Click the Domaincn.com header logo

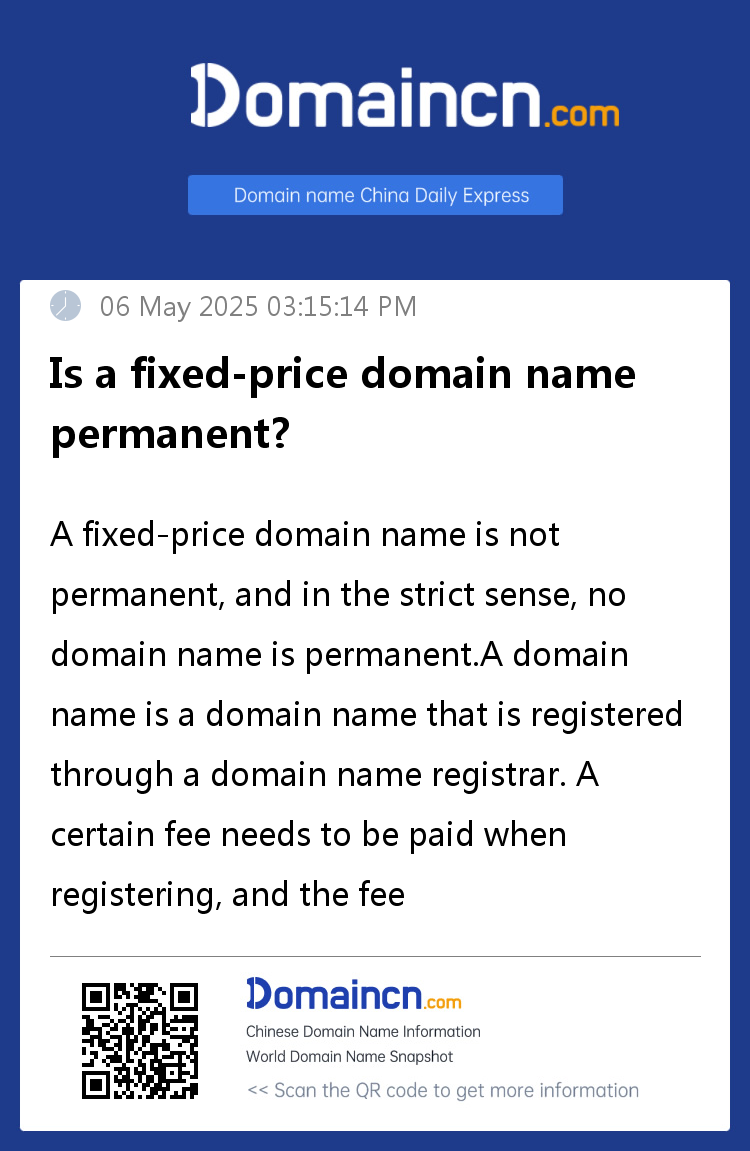[x=404, y=96]
